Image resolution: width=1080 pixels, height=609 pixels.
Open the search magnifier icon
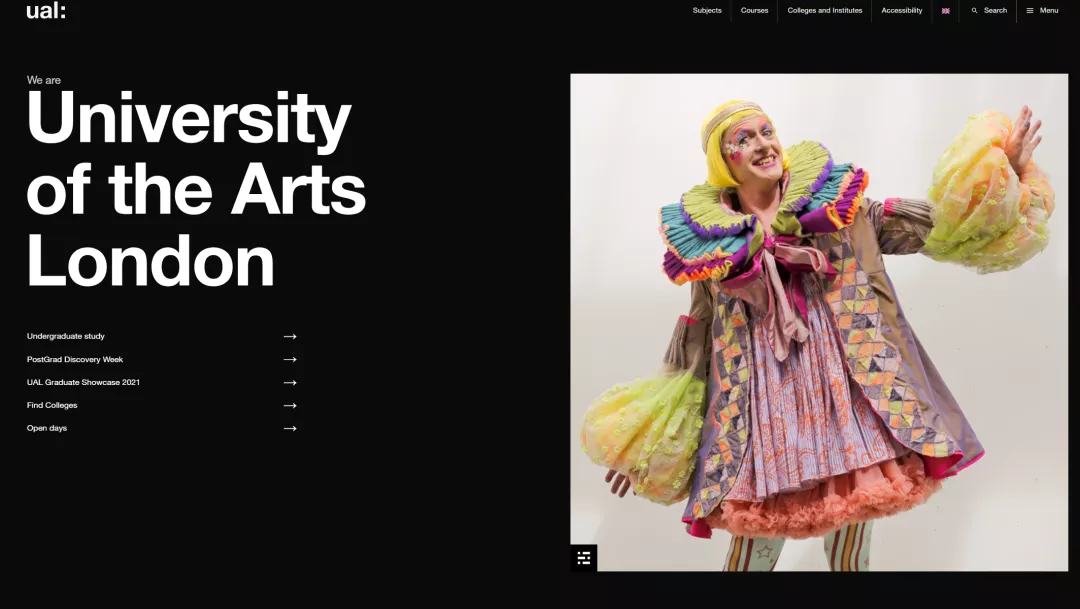coord(974,10)
